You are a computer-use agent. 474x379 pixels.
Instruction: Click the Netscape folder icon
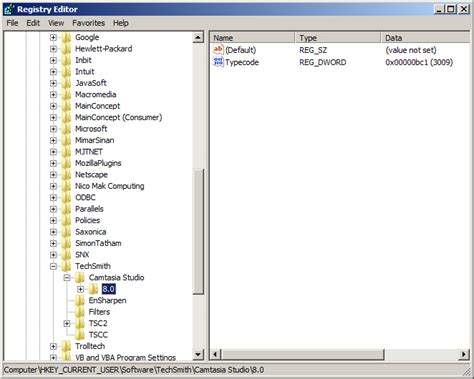click(x=67, y=175)
